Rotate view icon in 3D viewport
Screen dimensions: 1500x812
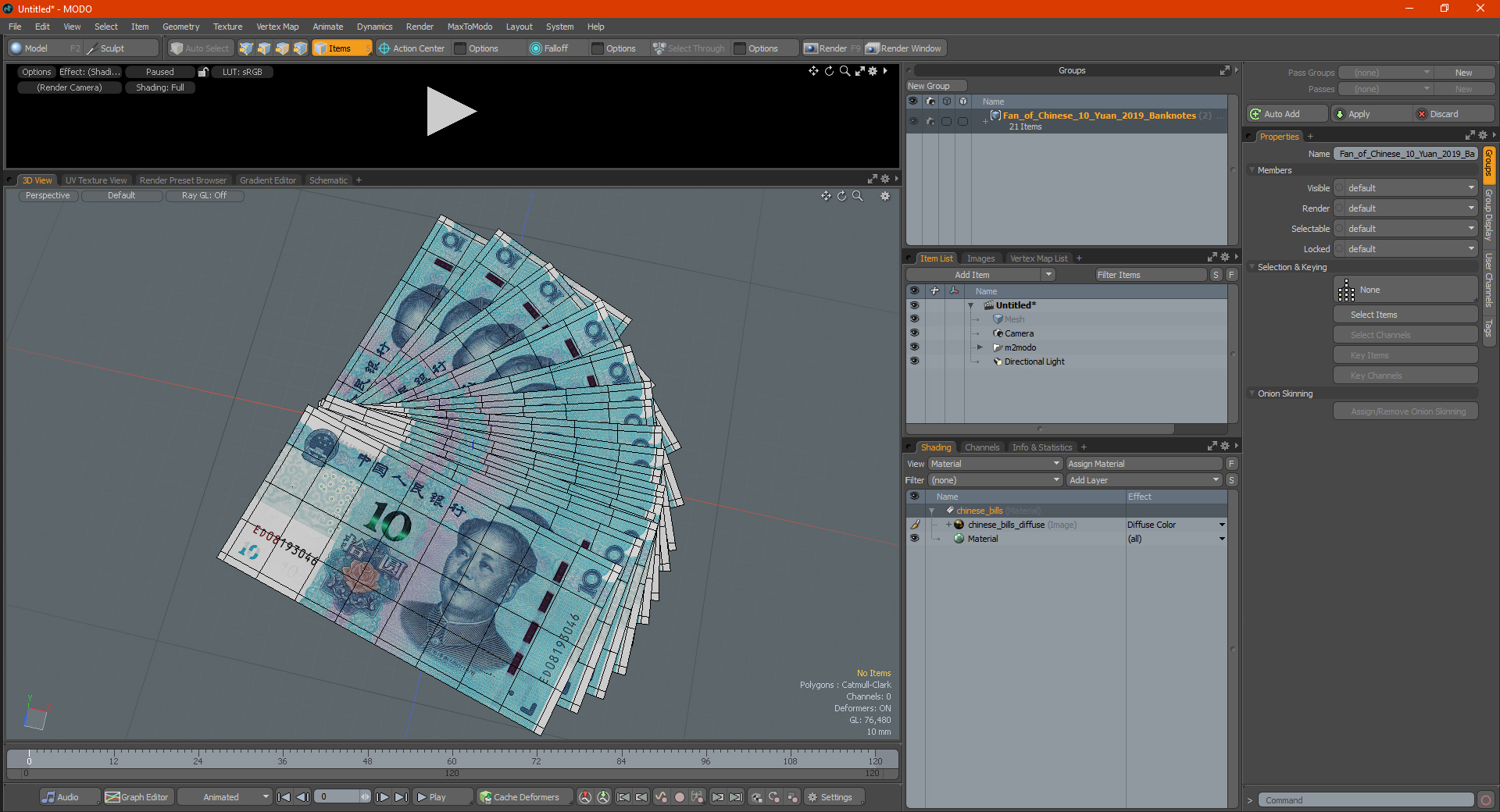coord(842,196)
